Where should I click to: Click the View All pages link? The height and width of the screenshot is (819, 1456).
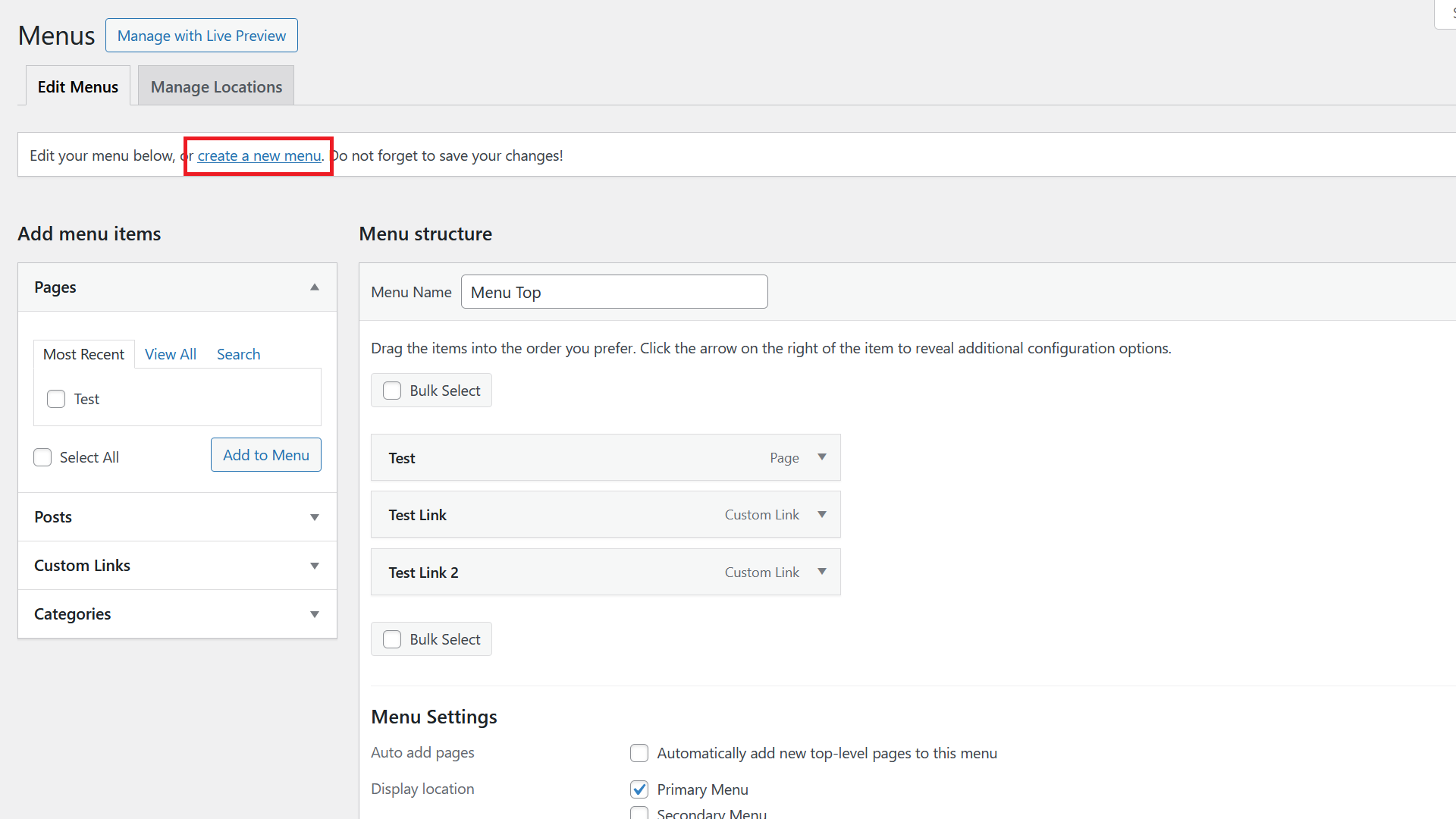(171, 353)
